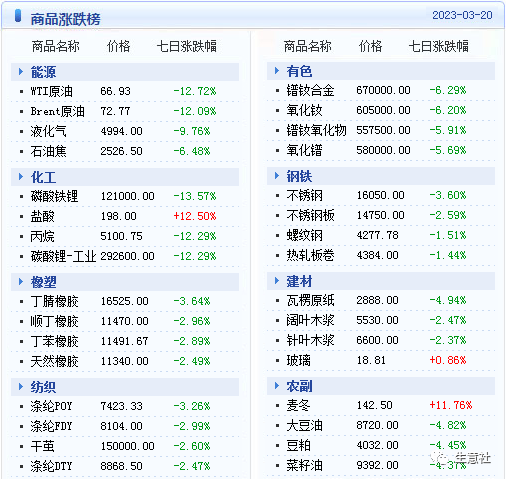Select 螺纹钢 commodity name
Viewport: 506px width, 479px height.
304,235
